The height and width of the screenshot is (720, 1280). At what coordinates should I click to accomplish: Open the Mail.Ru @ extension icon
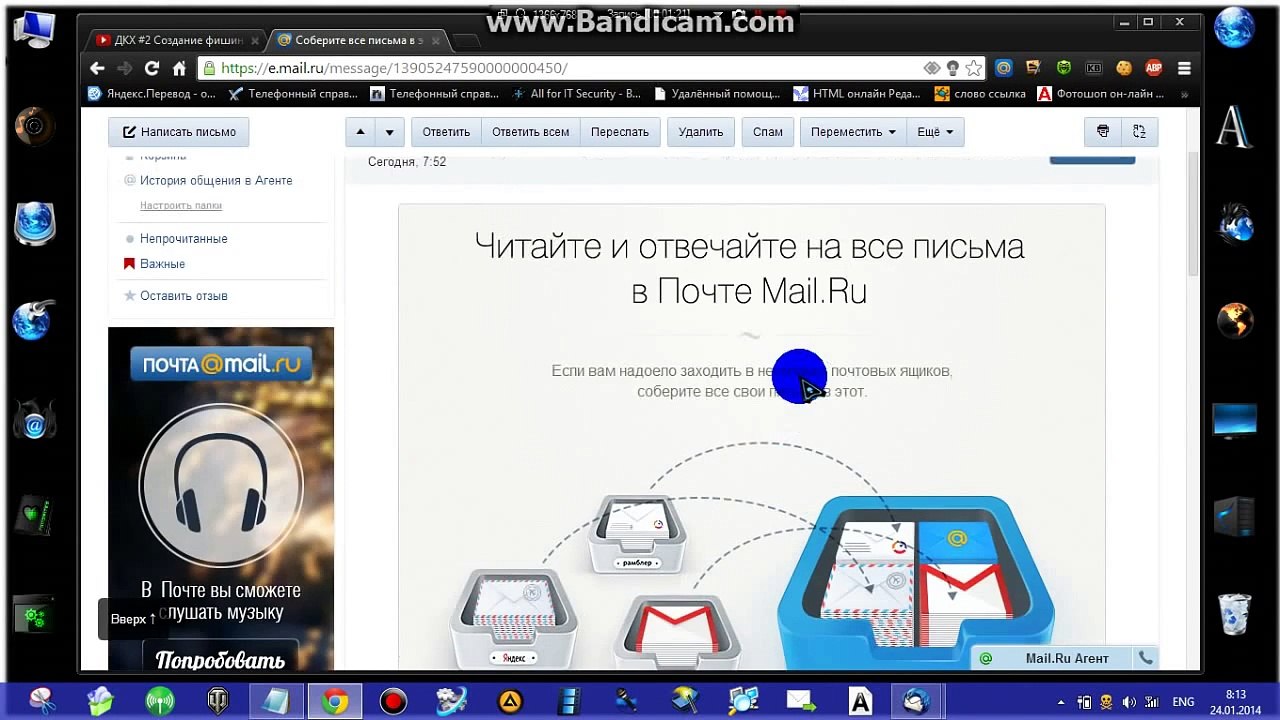[1004, 68]
